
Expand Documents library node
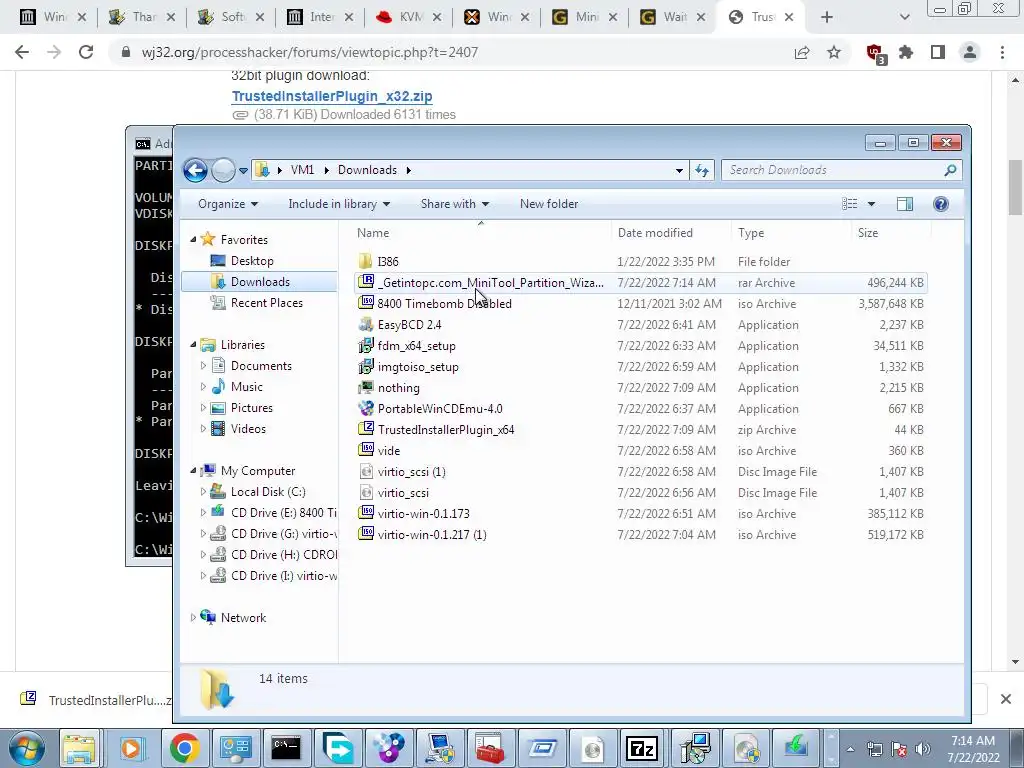coord(203,366)
